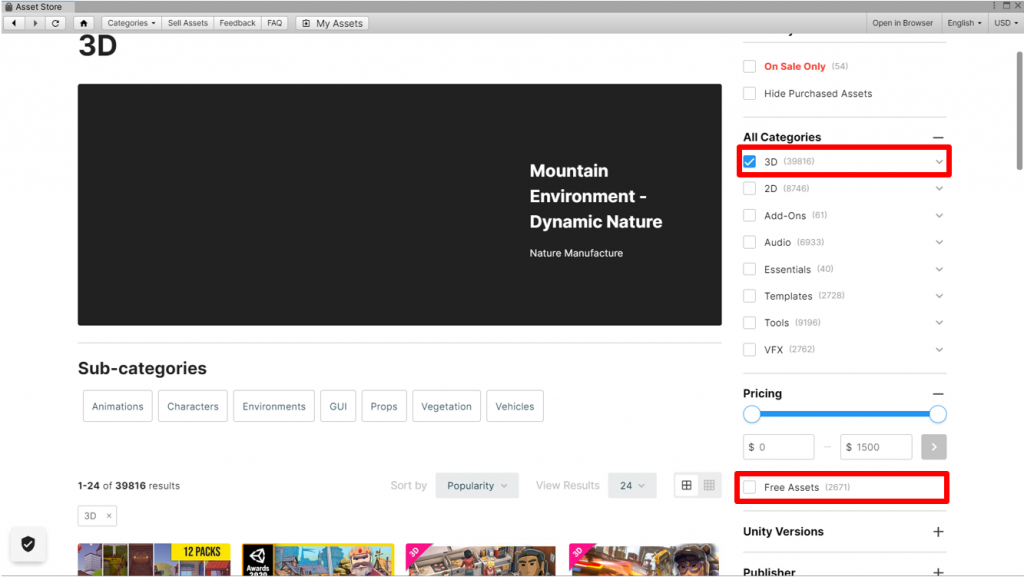Open the View Results 24 dropdown
Viewport: 1024px width, 577px height.
pyautogui.click(x=632, y=486)
